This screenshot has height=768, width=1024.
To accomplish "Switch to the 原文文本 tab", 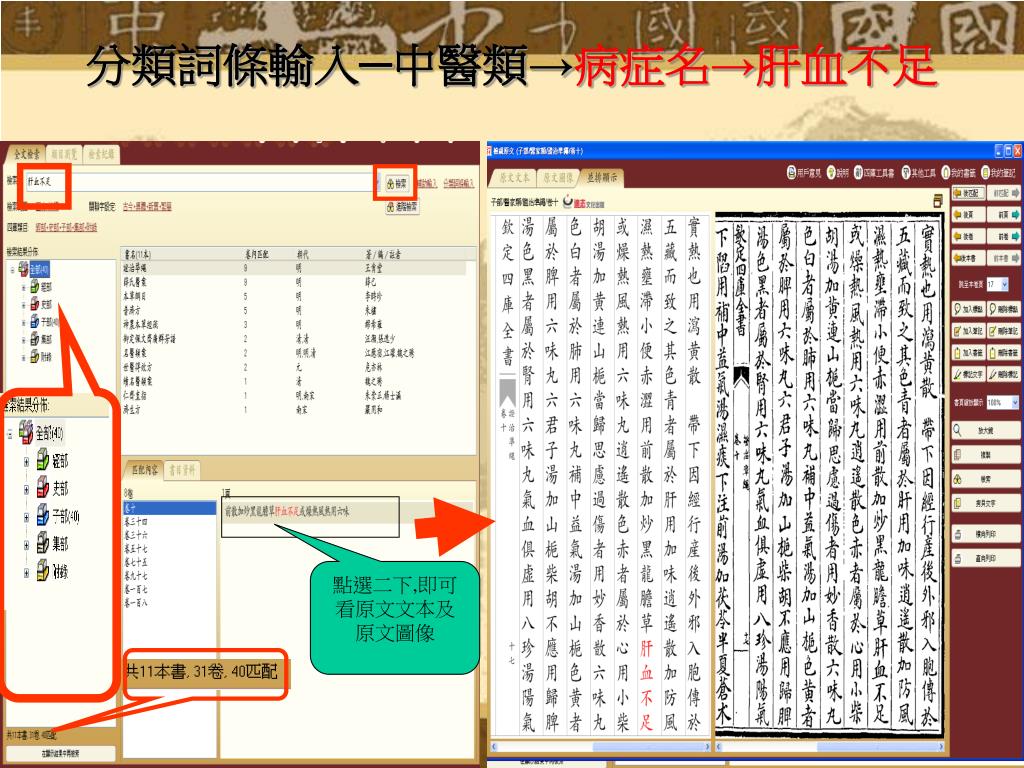I will pos(514,177).
